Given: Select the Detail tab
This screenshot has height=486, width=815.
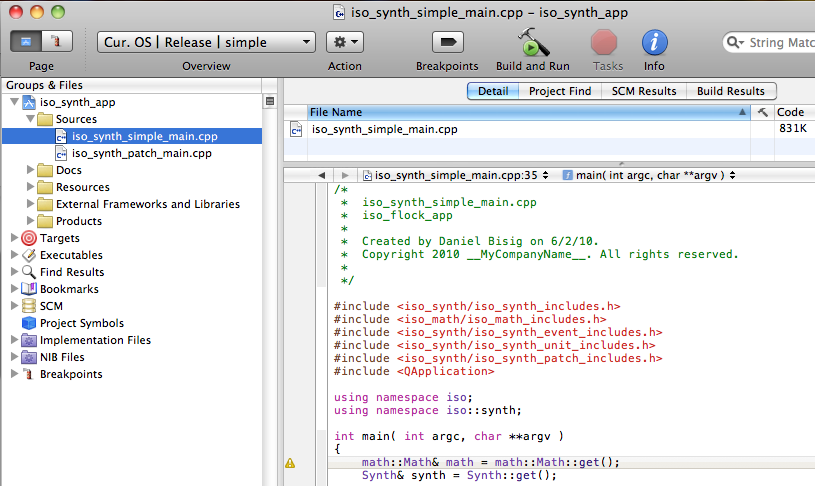Looking at the screenshot, I should click(493, 91).
